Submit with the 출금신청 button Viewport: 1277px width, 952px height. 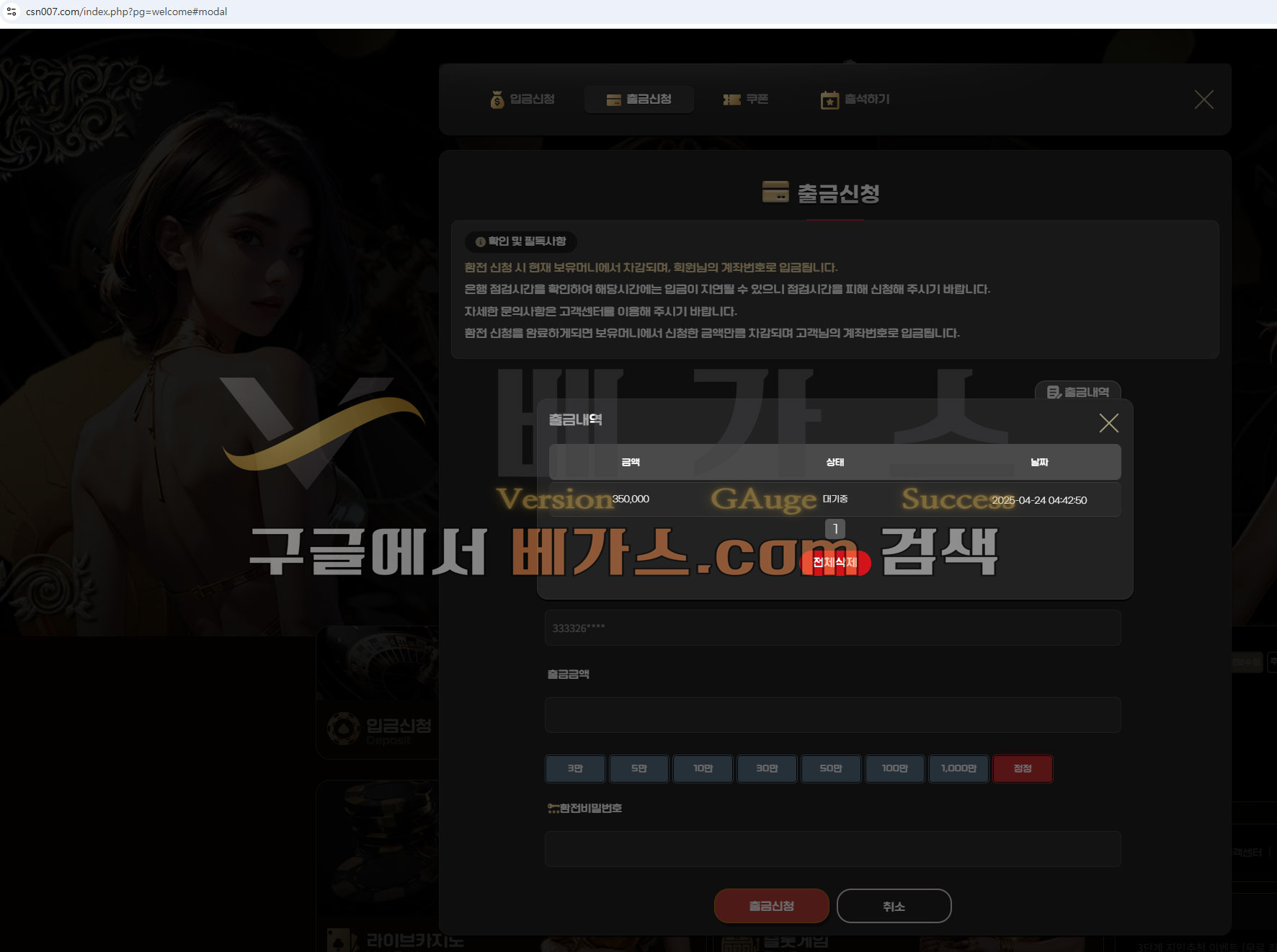pyautogui.click(x=771, y=906)
